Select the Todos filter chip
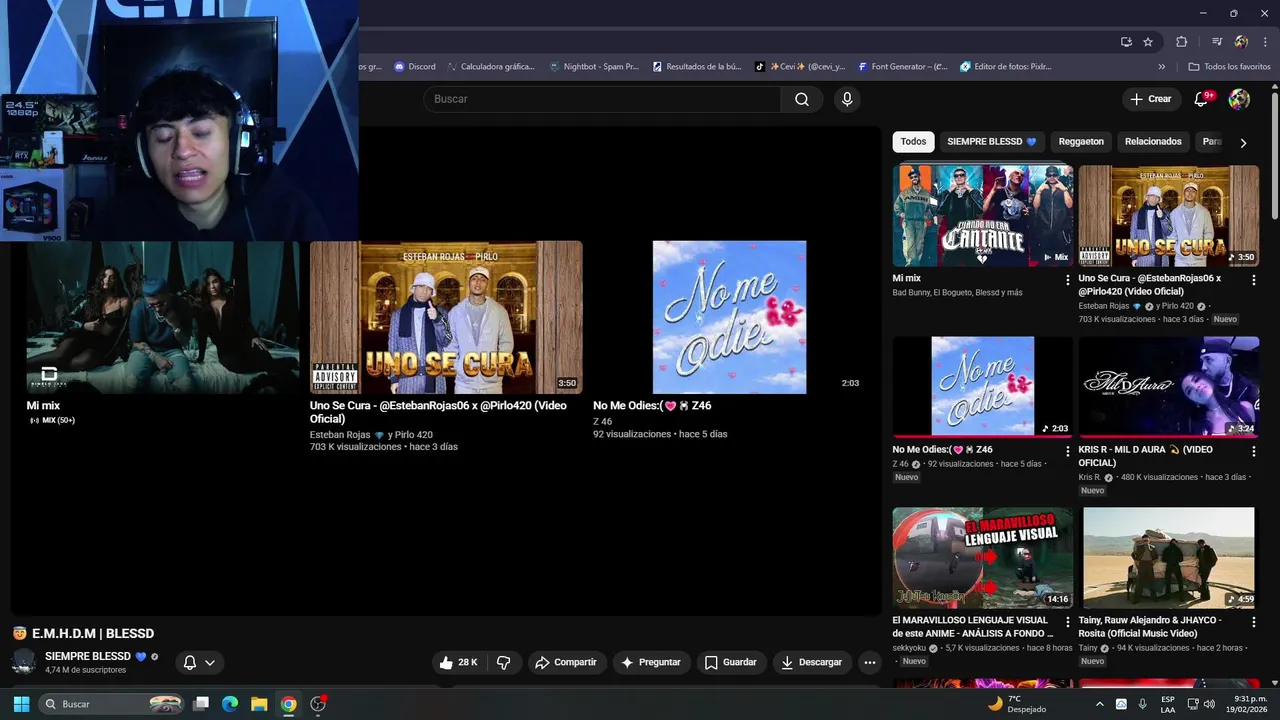This screenshot has width=1280, height=720. point(913,142)
